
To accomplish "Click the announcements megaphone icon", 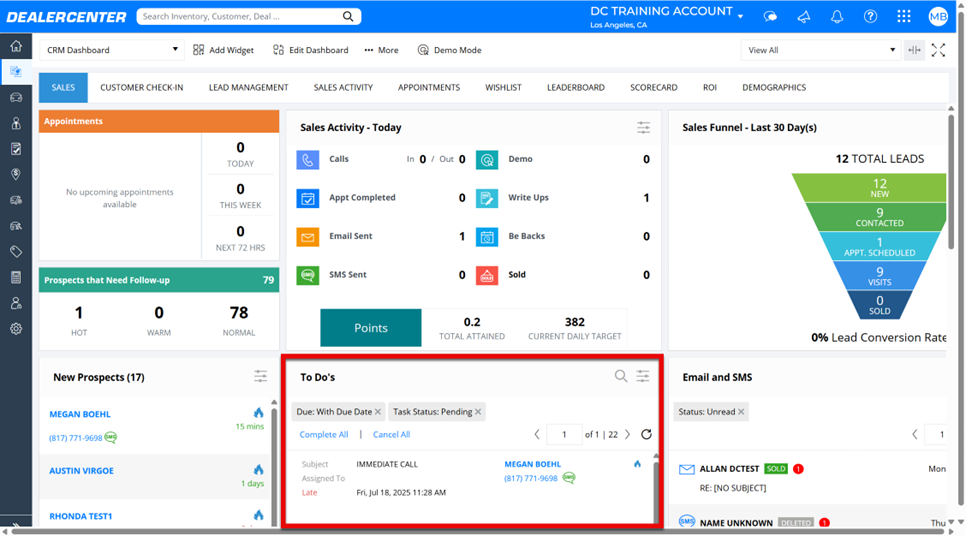I will click(803, 17).
